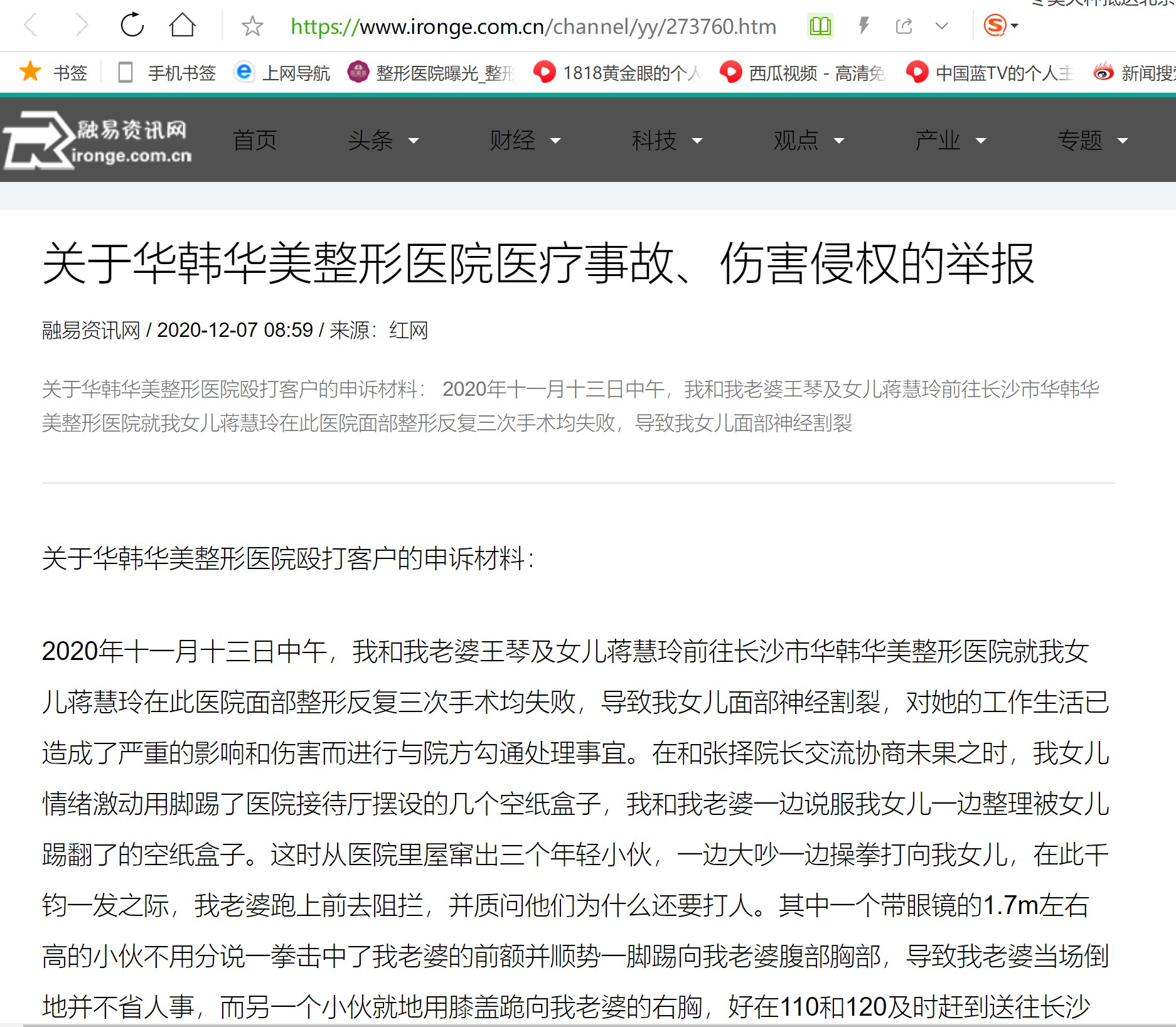Click the browser back arrow
The image size is (1176, 1027).
(31, 26)
